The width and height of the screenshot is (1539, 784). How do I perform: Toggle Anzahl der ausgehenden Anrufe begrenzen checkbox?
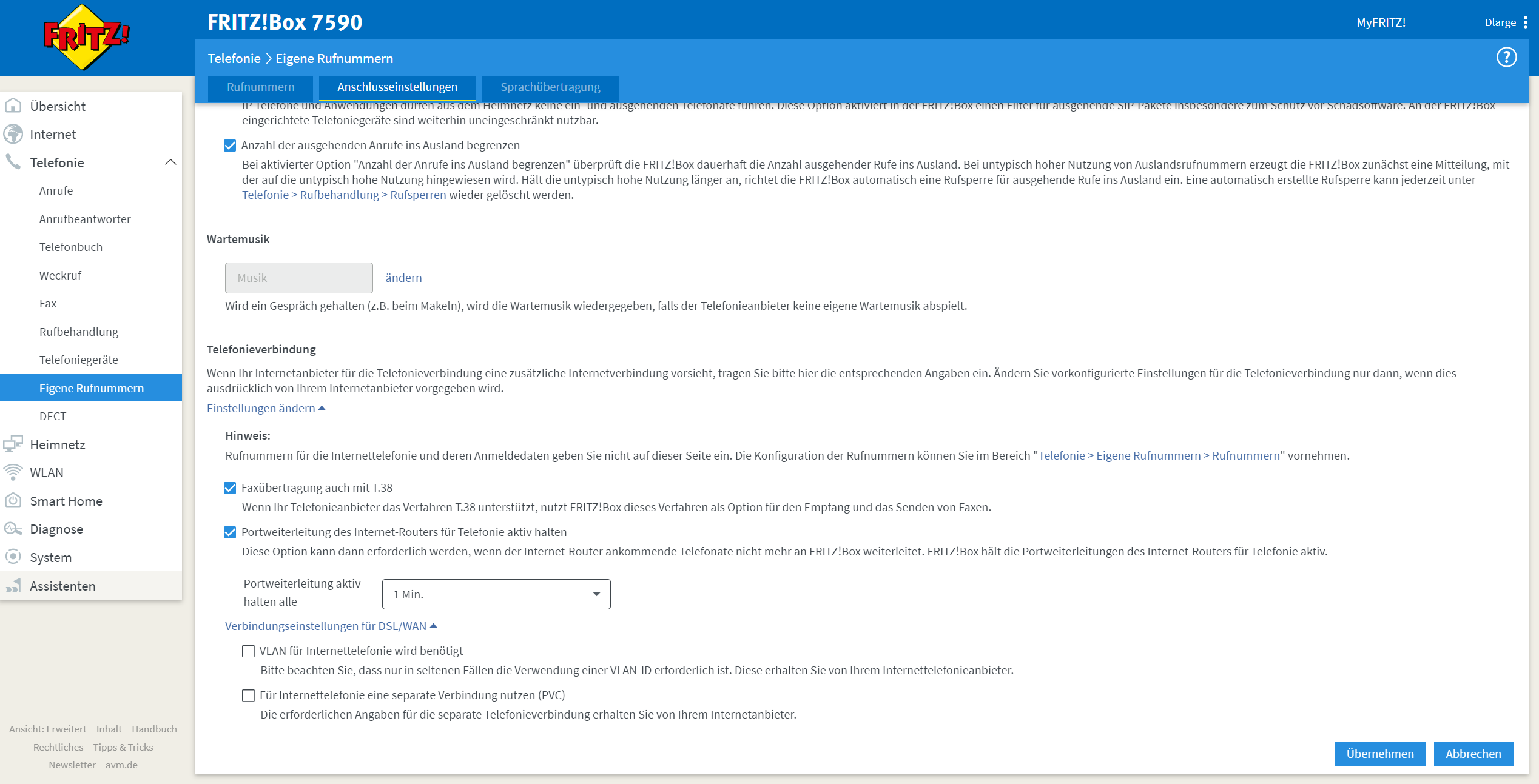click(230, 146)
